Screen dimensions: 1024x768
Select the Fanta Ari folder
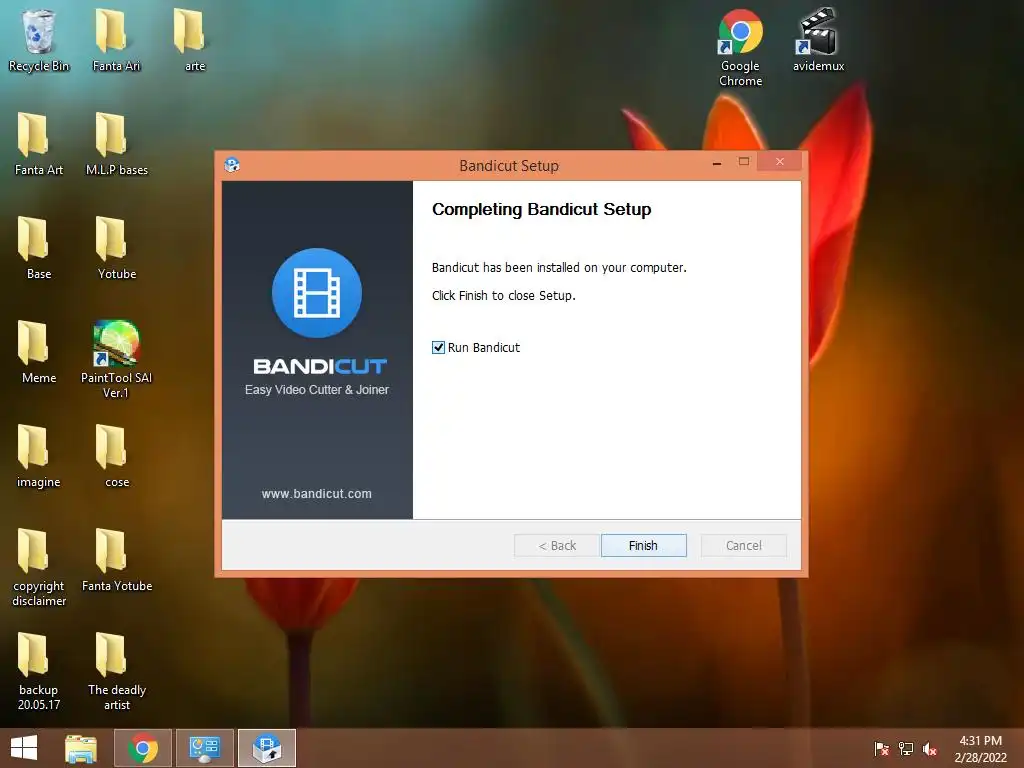[x=116, y=40]
